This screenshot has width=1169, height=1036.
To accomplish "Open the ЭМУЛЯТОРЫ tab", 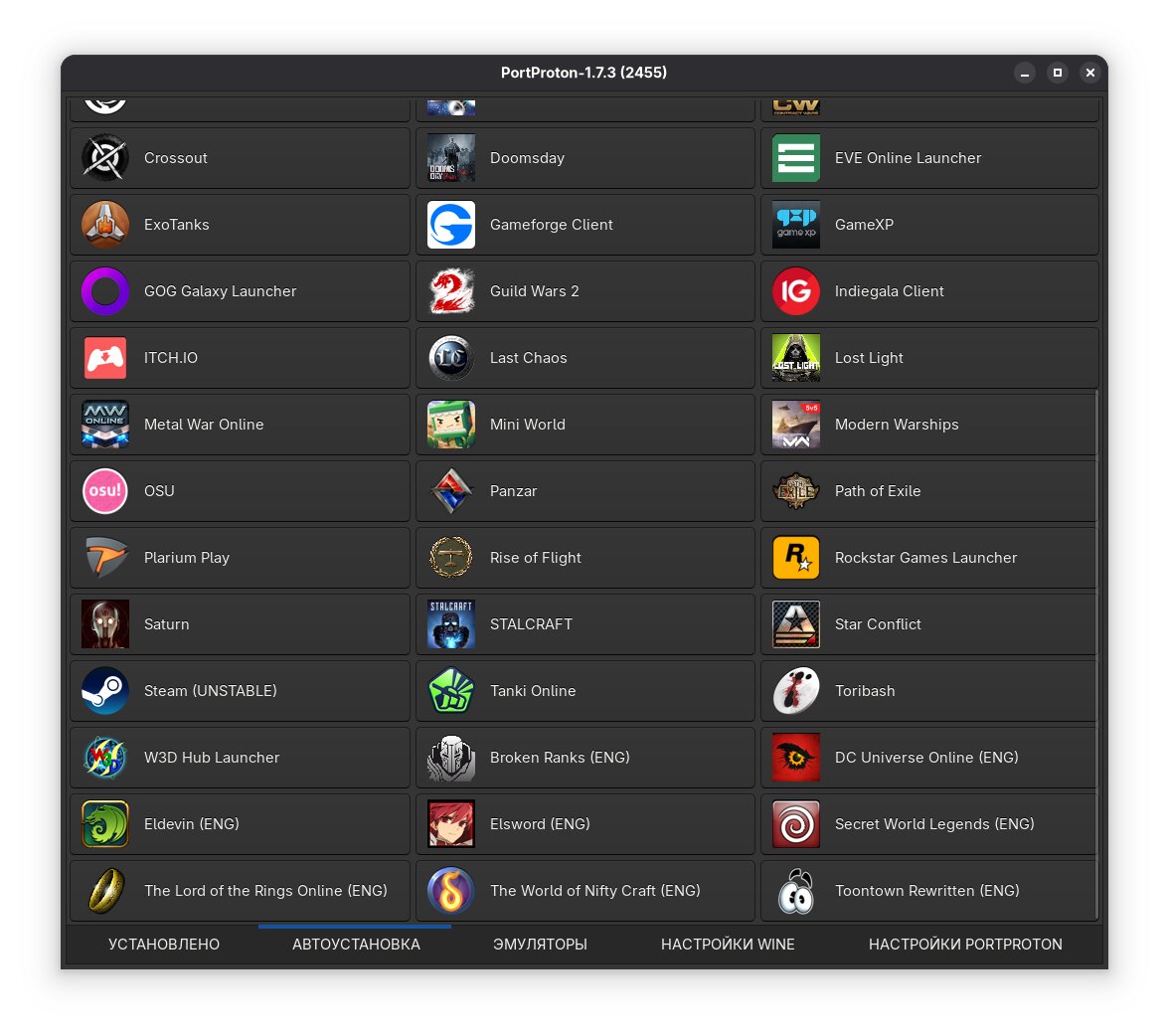I will pyautogui.click(x=540, y=945).
